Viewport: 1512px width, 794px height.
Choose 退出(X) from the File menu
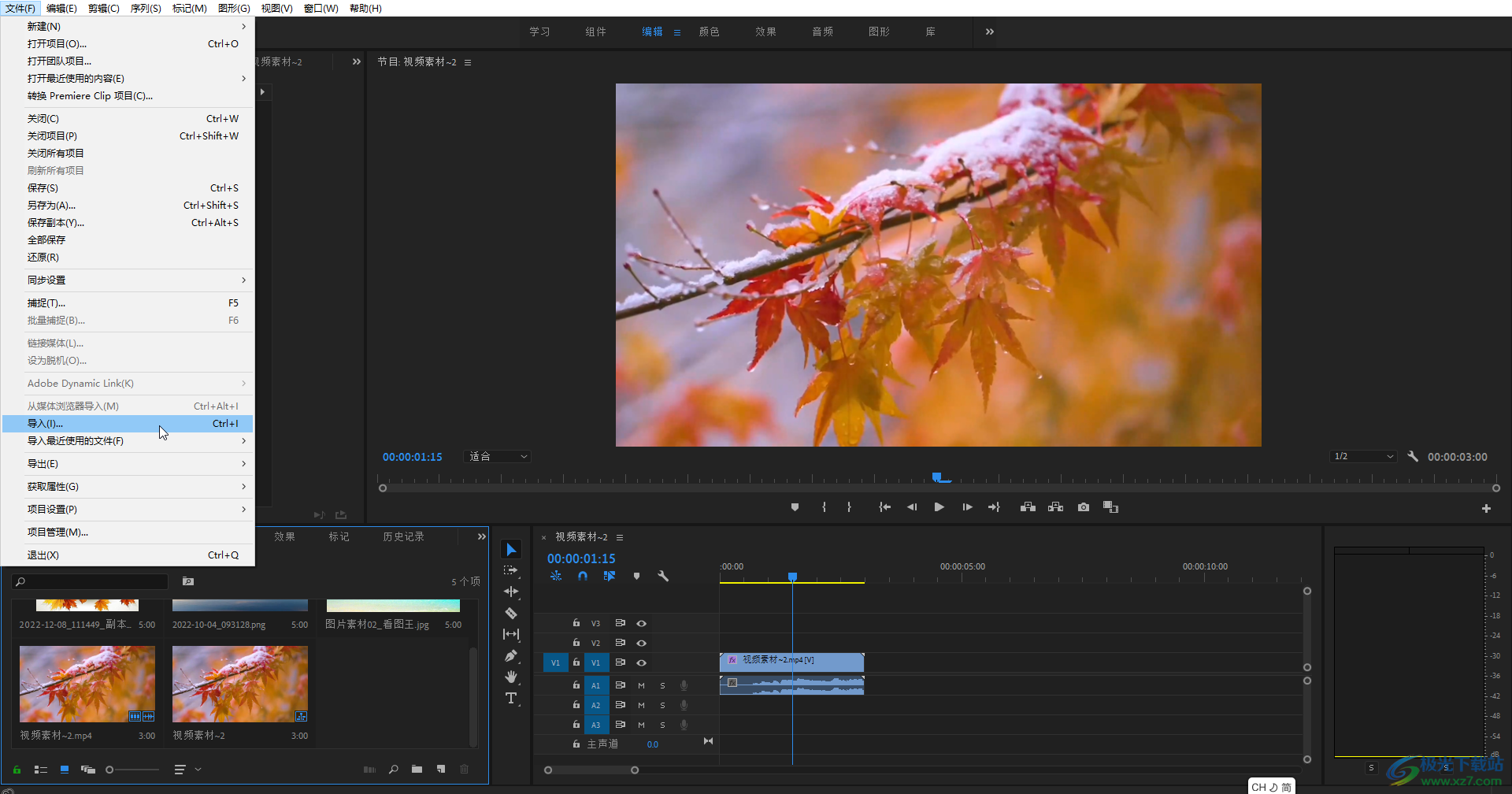[128, 555]
